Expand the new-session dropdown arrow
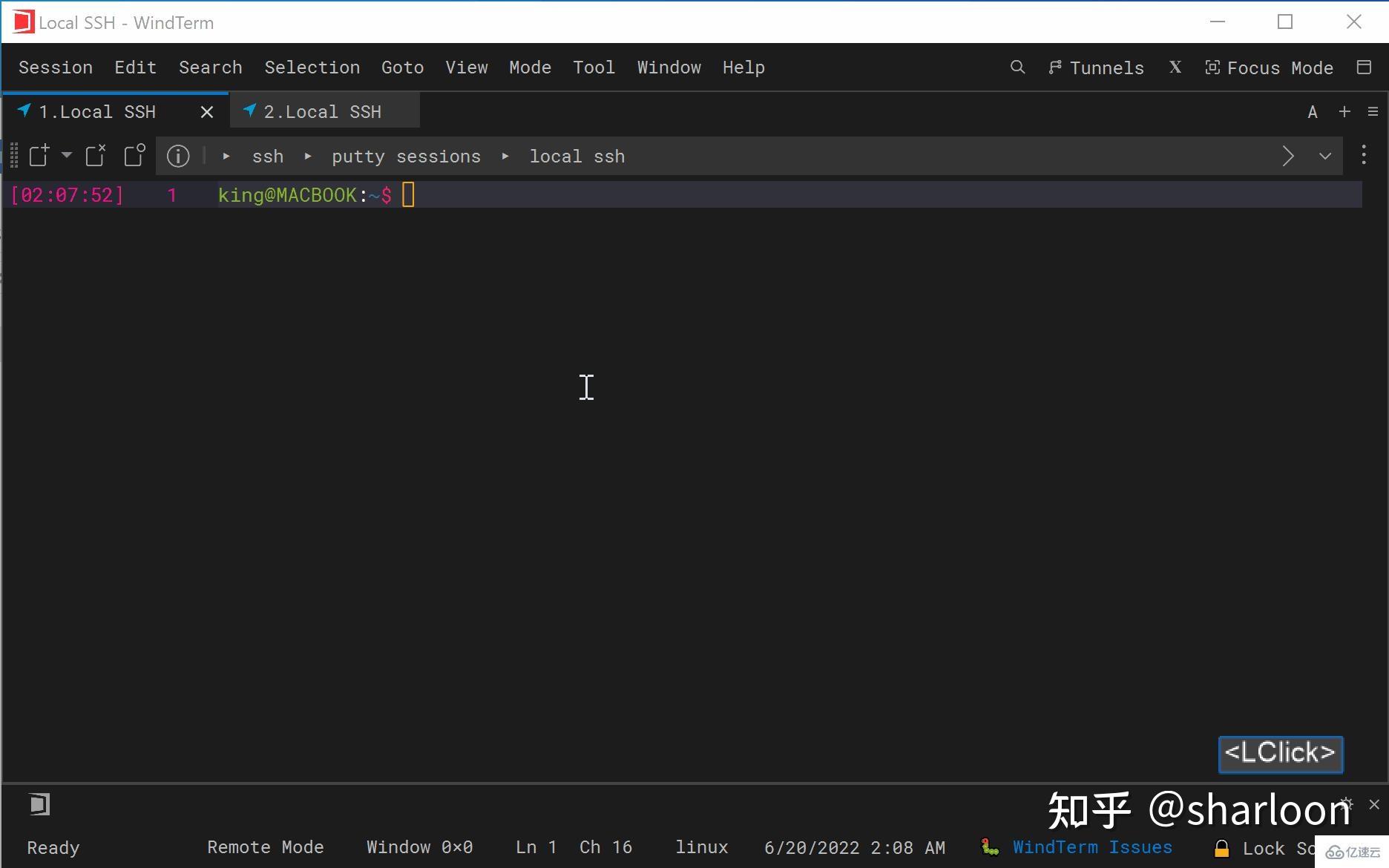1389x868 pixels. coord(67,156)
